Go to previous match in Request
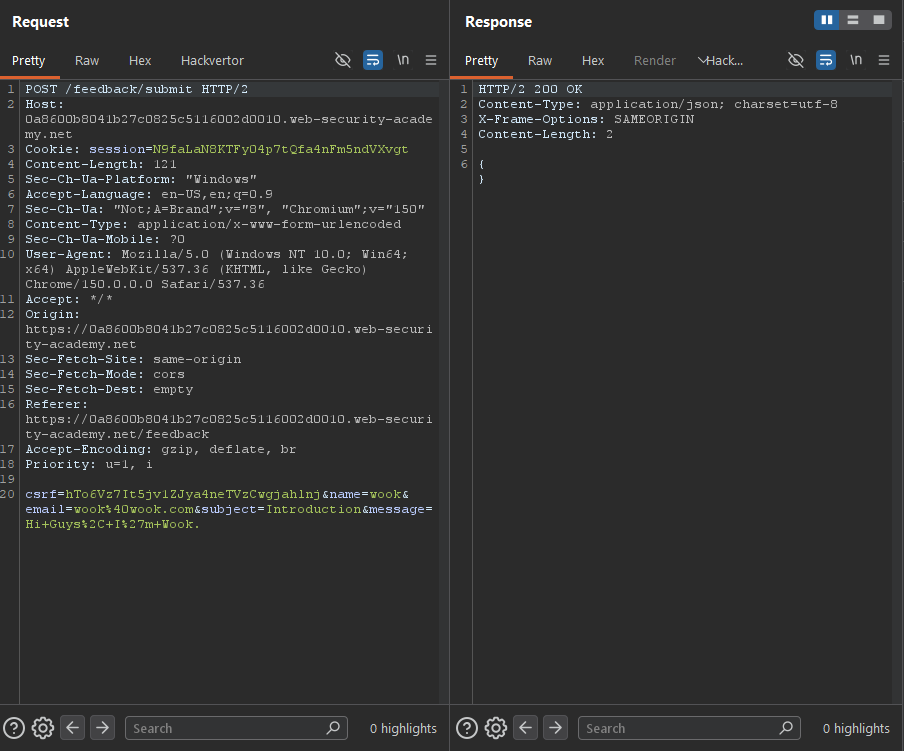 tap(73, 727)
